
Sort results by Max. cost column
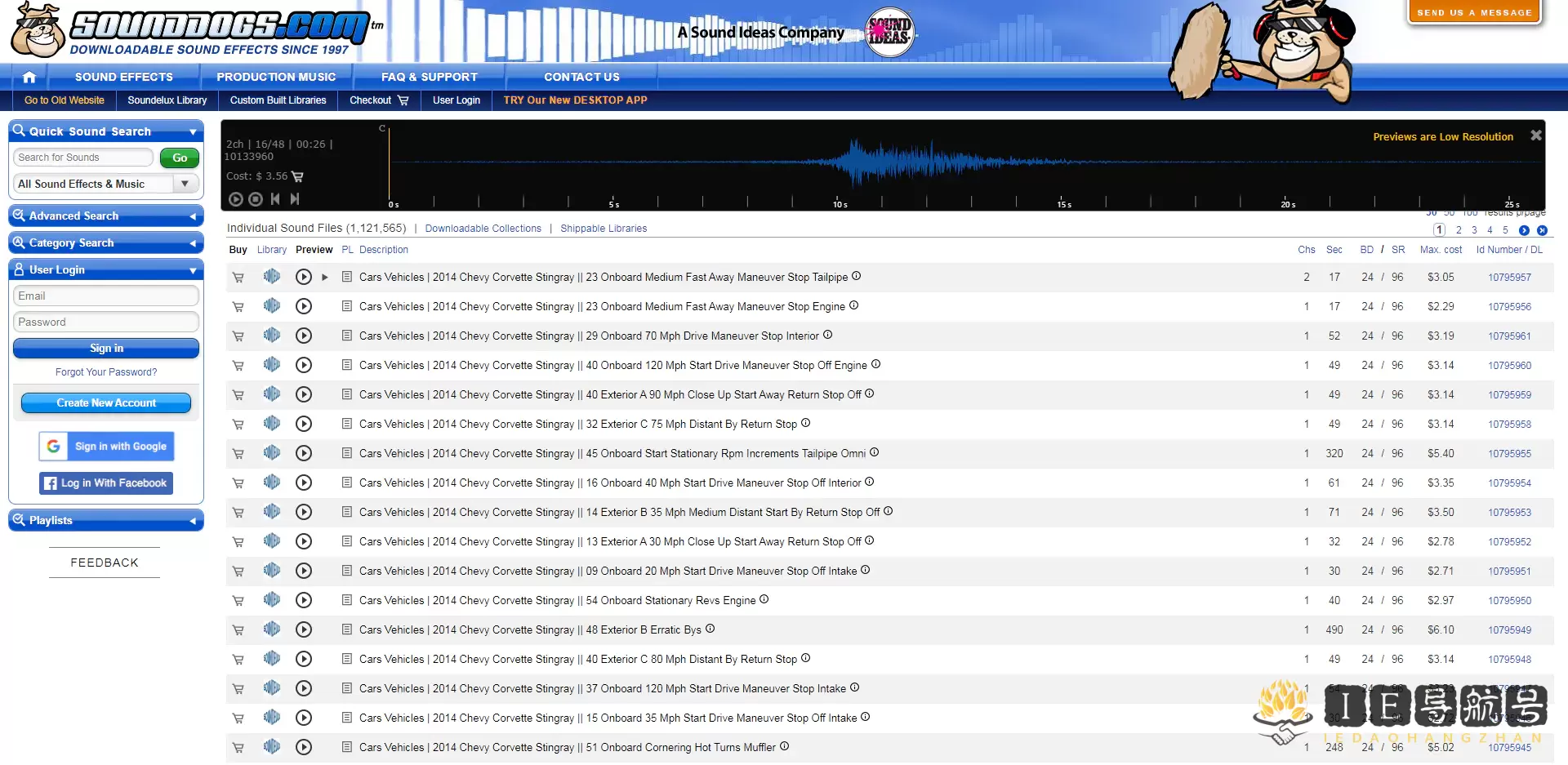[1441, 250]
